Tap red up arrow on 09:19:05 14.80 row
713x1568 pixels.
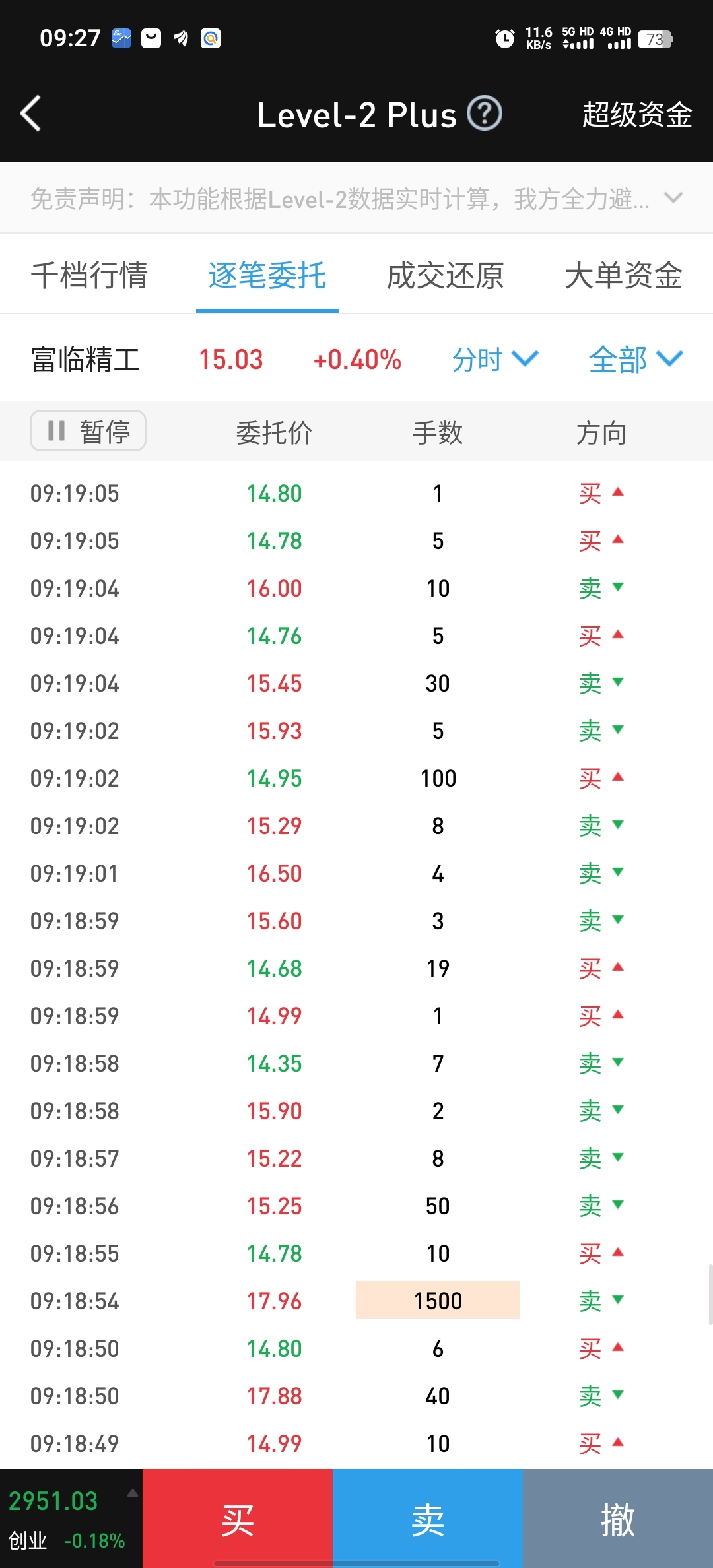(x=618, y=492)
